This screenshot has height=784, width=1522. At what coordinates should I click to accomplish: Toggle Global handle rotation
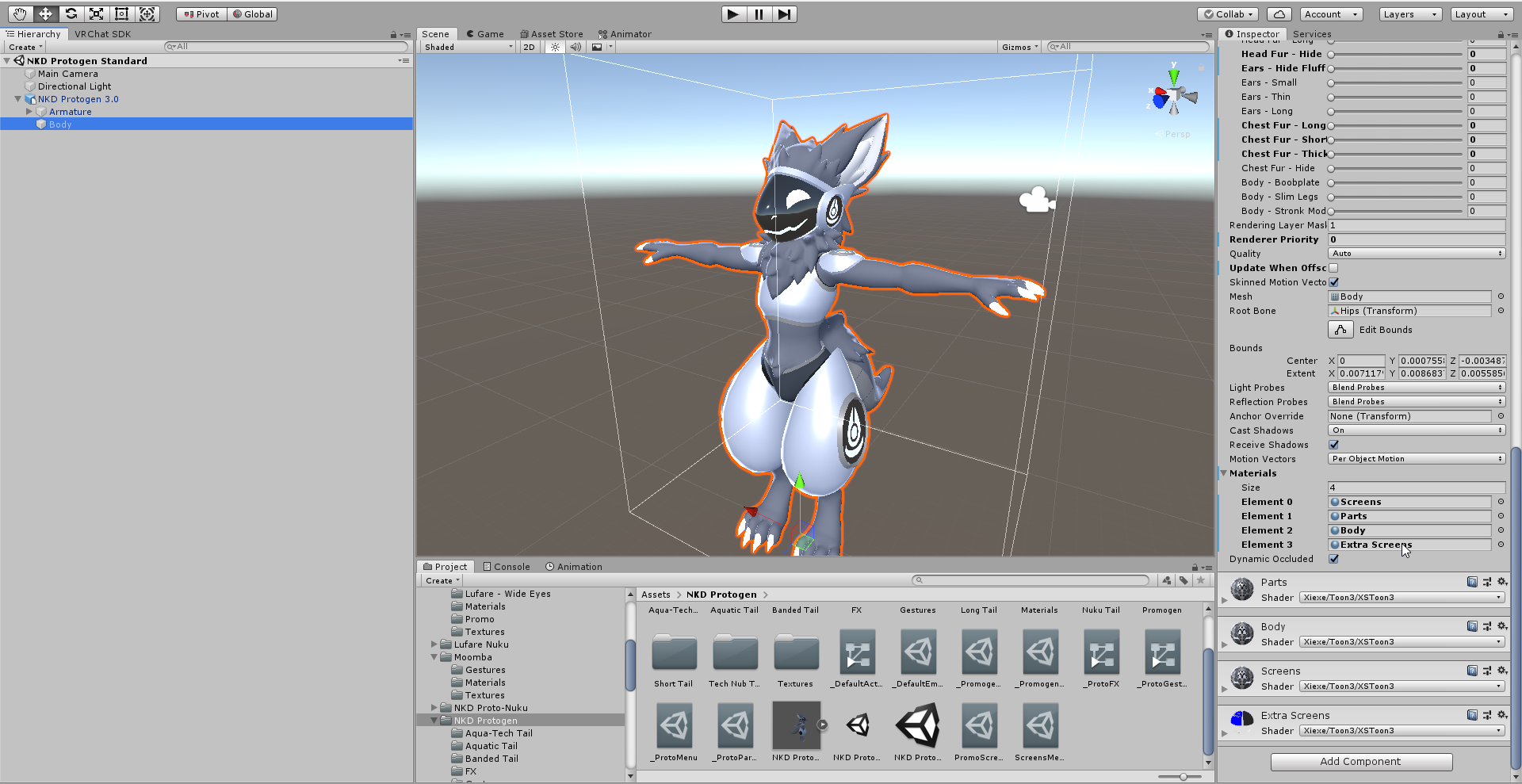pyautogui.click(x=253, y=13)
